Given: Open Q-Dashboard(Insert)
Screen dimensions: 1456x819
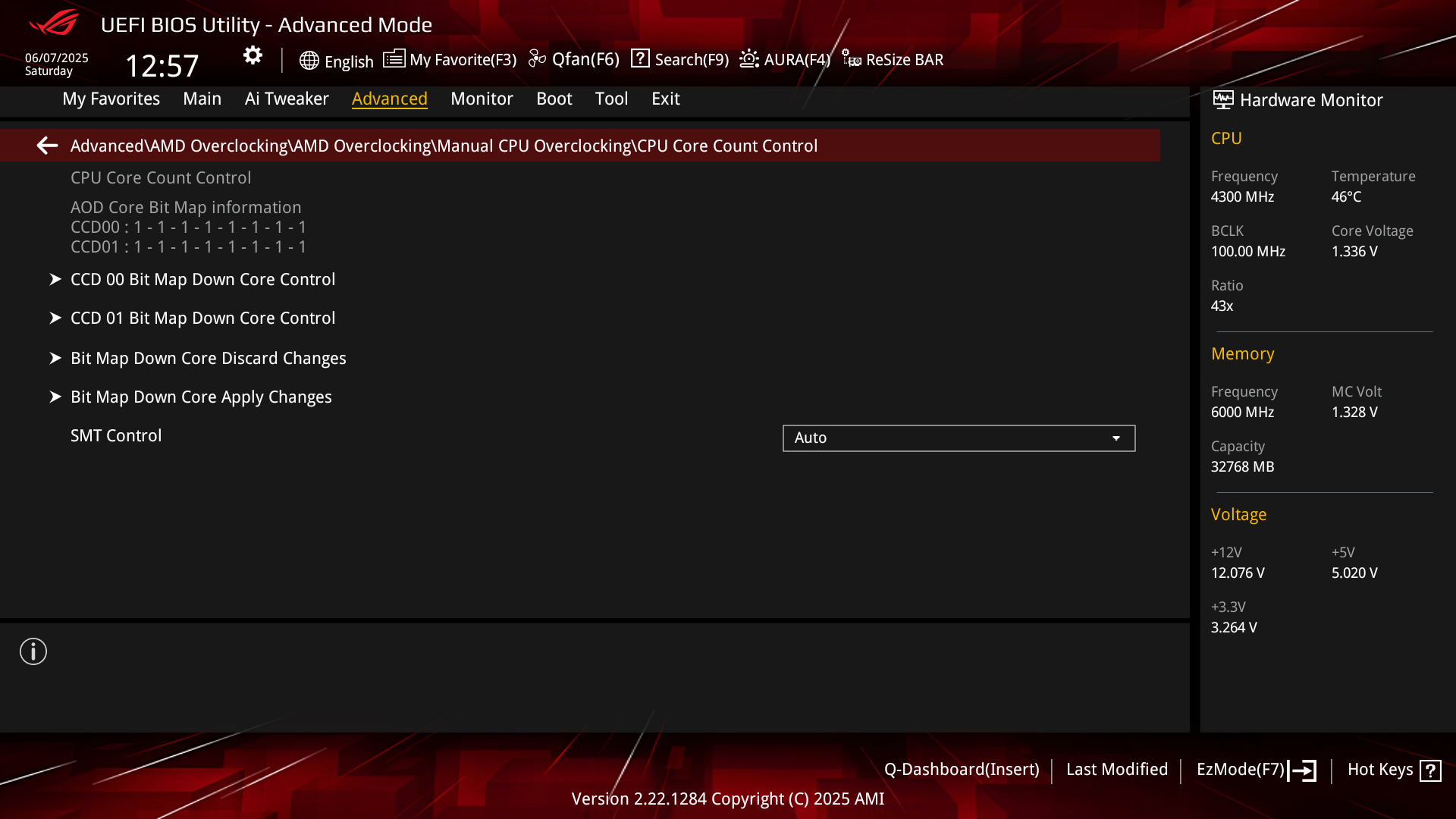Looking at the screenshot, I should click(962, 769).
